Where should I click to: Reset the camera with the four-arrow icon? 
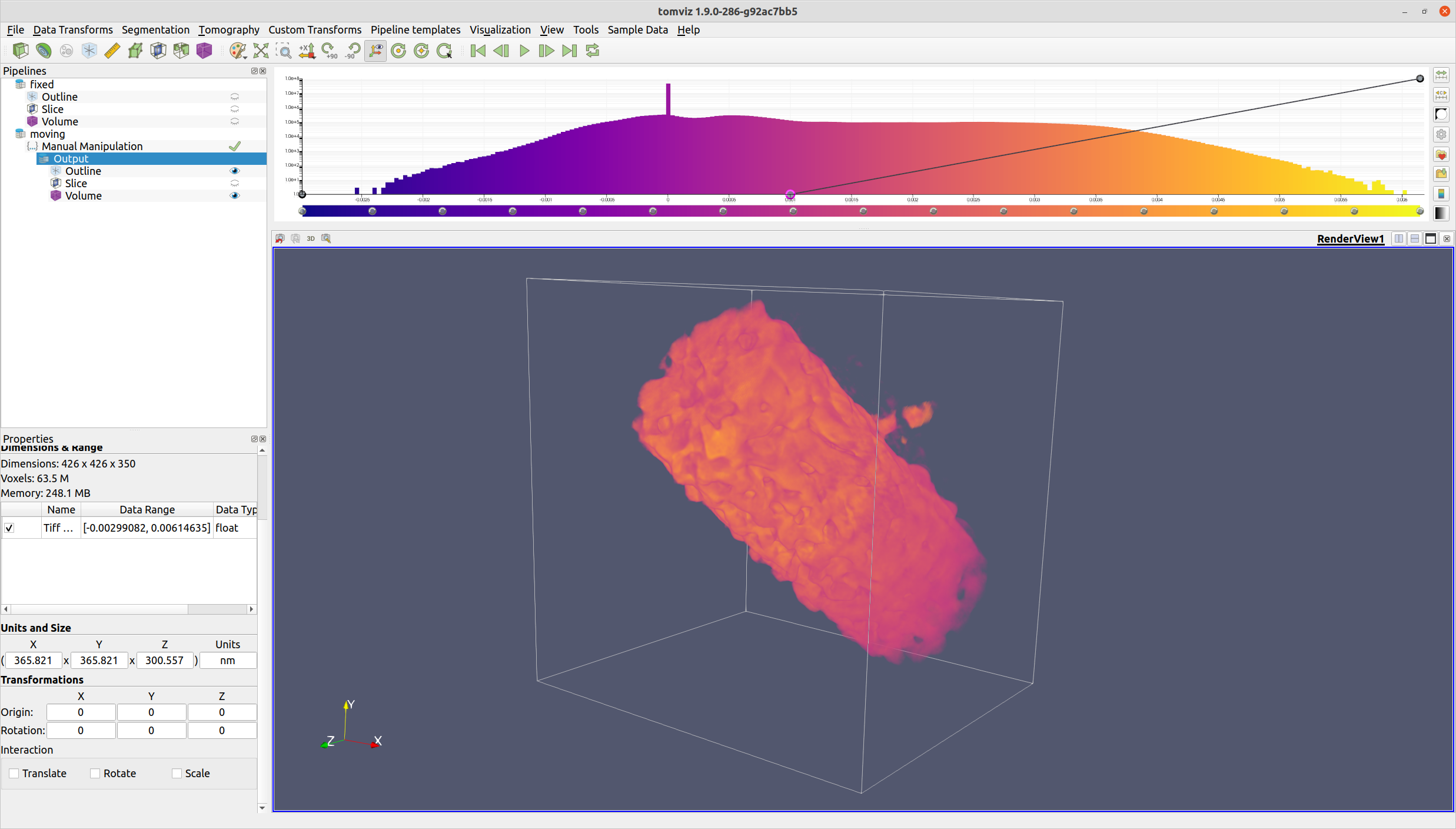click(261, 51)
